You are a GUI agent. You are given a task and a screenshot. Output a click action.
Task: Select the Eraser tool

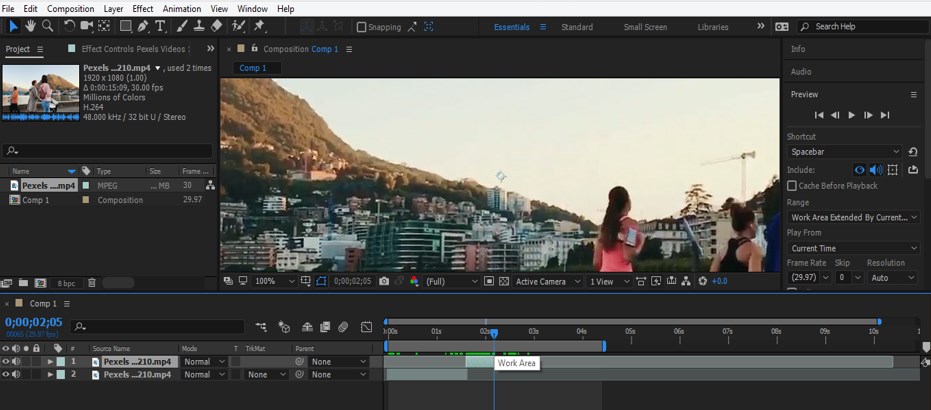pos(217,26)
